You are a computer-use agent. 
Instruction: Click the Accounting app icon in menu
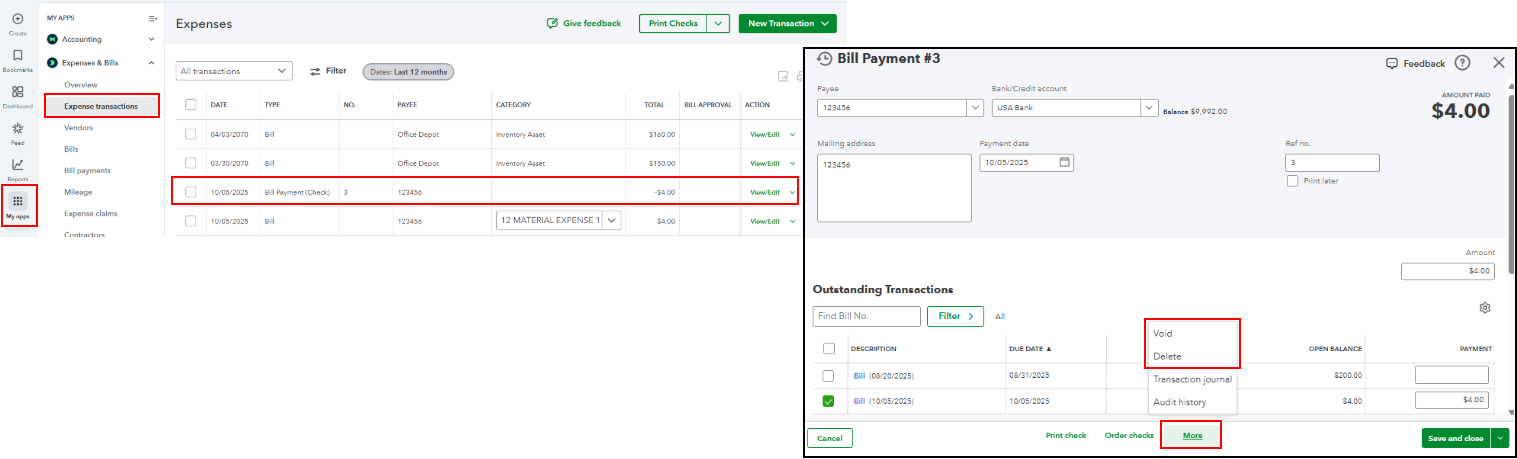(52, 39)
